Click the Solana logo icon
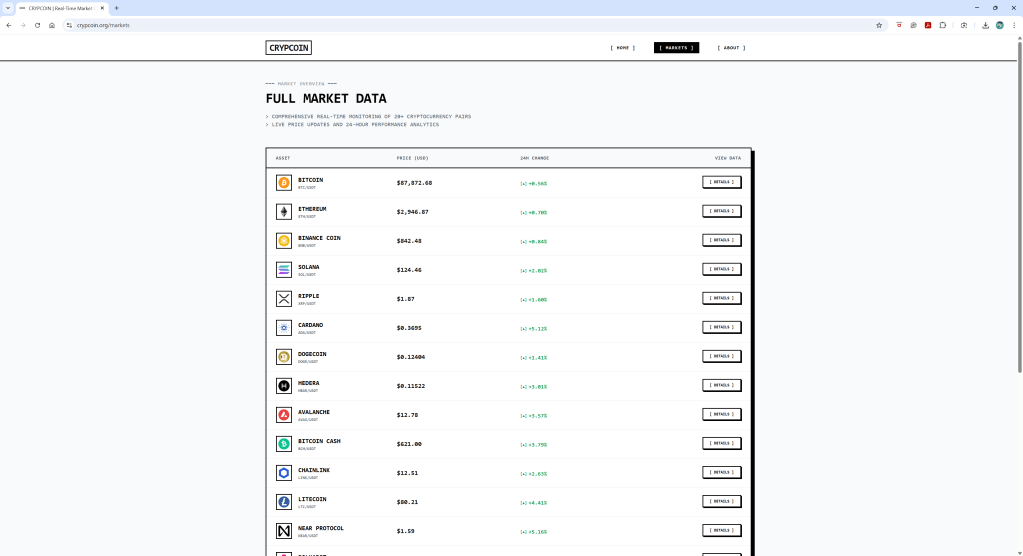The height and width of the screenshot is (556, 1023). pyautogui.click(x=283, y=270)
